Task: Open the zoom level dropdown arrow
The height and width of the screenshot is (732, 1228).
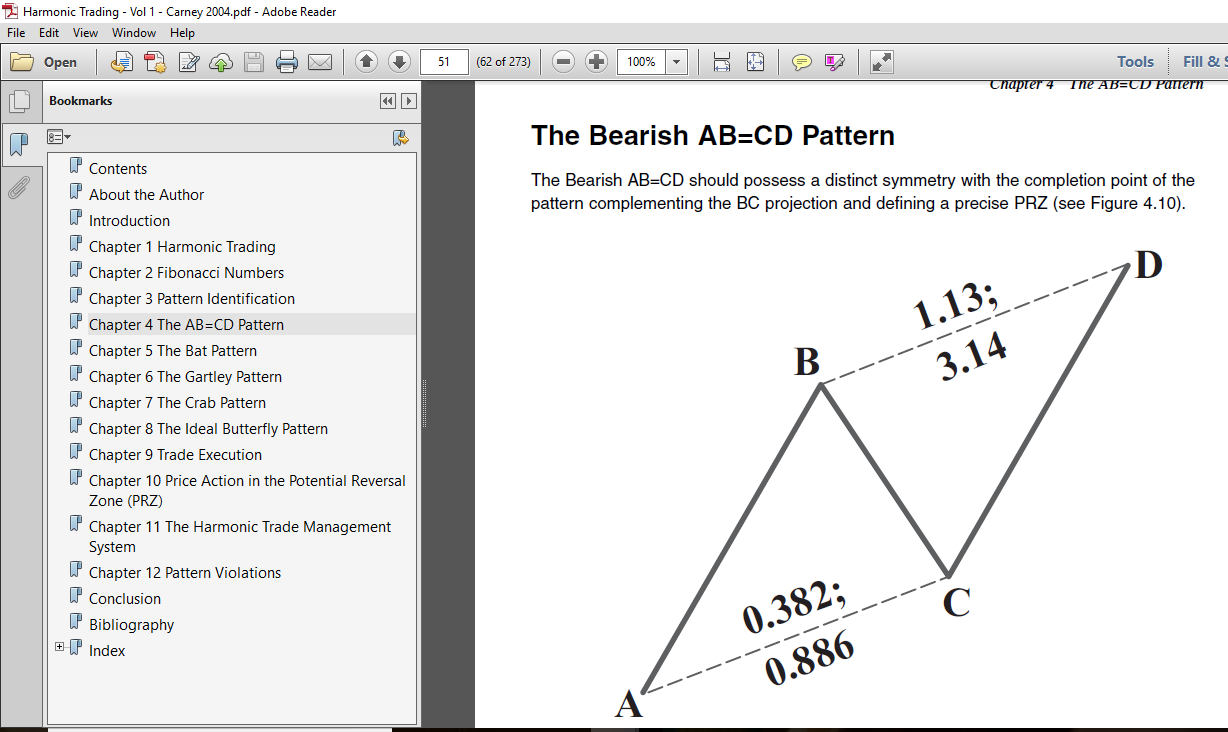Action: [x=677, y=62]
